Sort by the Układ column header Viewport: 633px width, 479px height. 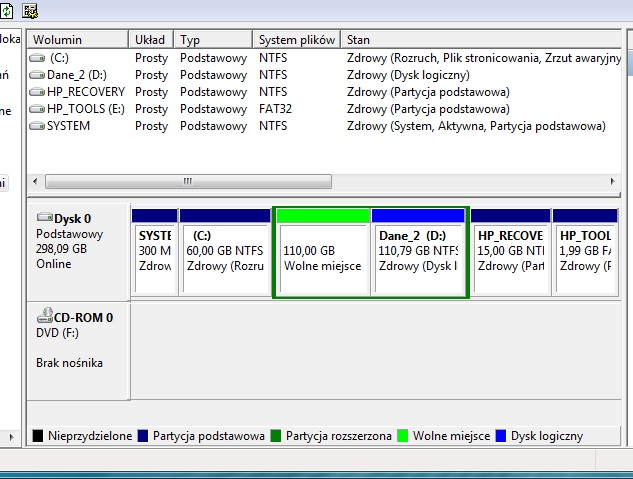[151, 40]
